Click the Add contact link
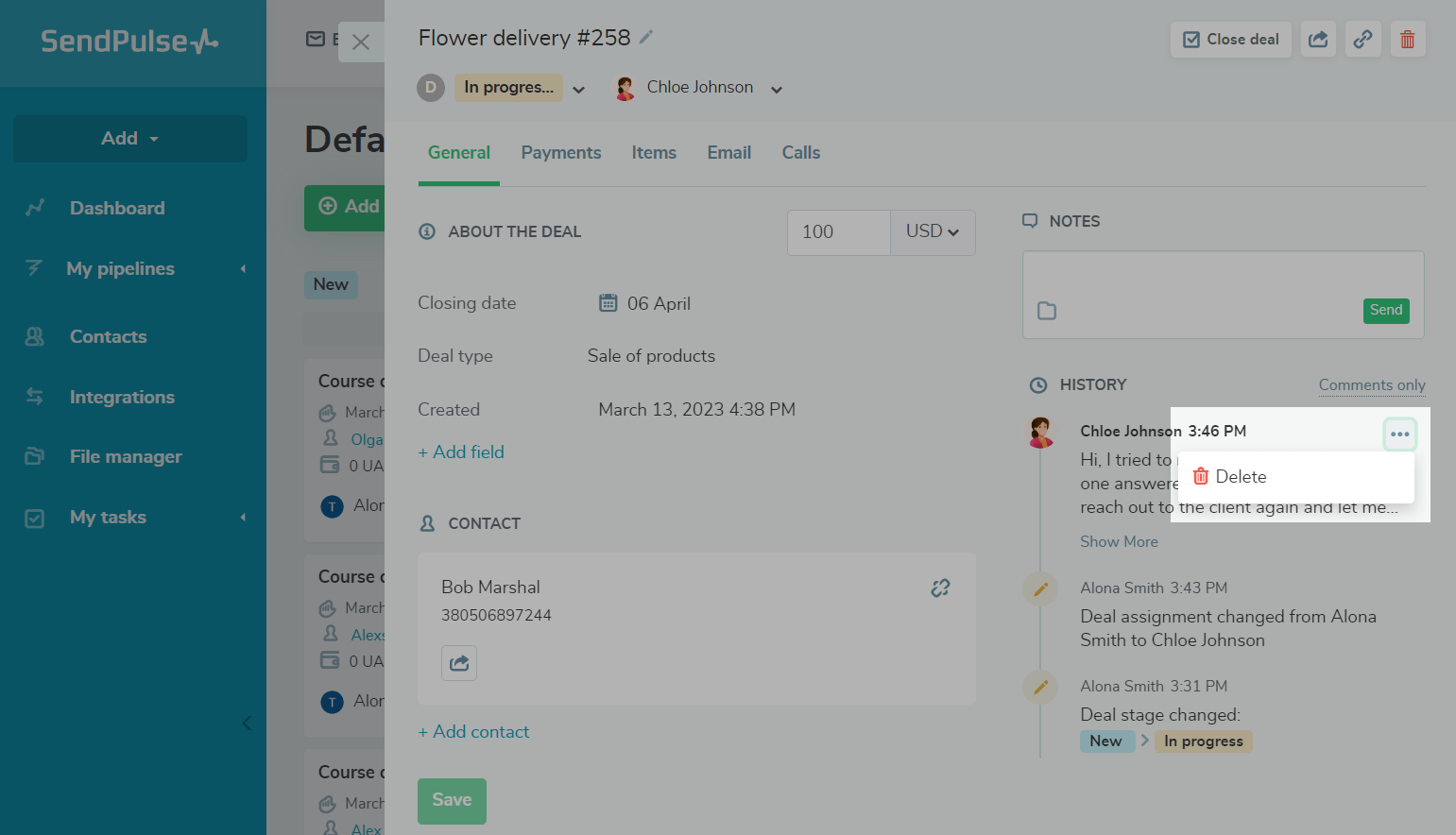Screen dimensions: 1456x835 [473, 732]
